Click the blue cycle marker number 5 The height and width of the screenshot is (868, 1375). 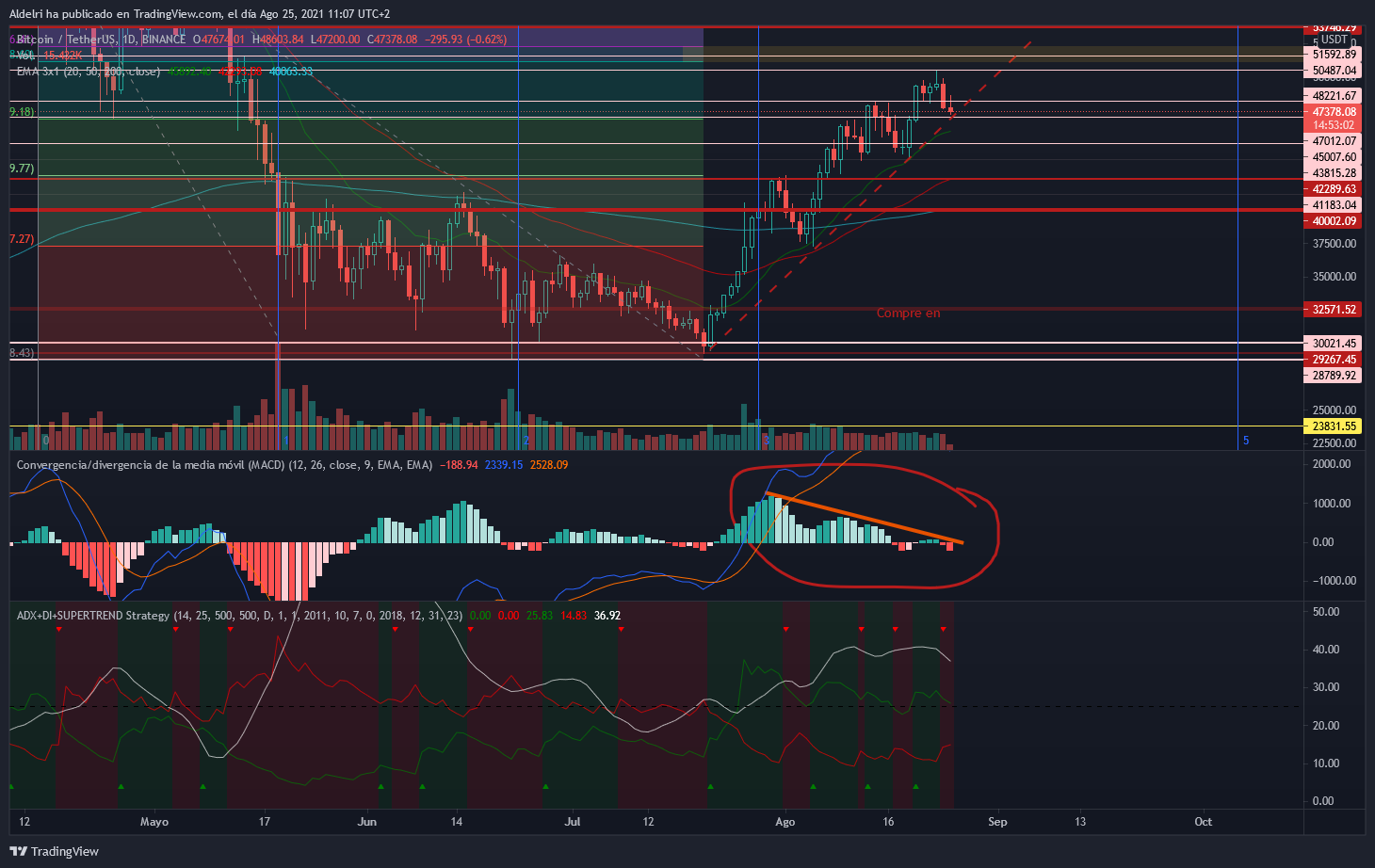[1245, 441]
